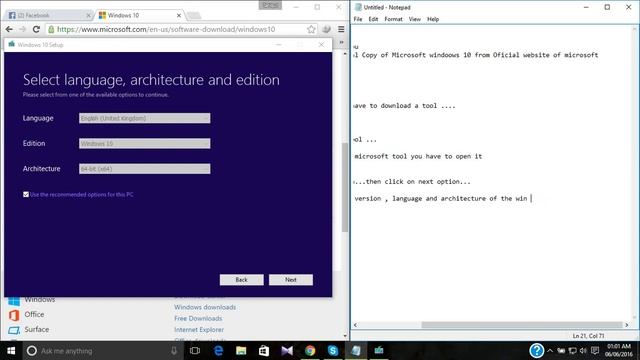Open Free Downloads link
The height and width of the screenshot is (360, 640).
198,318
